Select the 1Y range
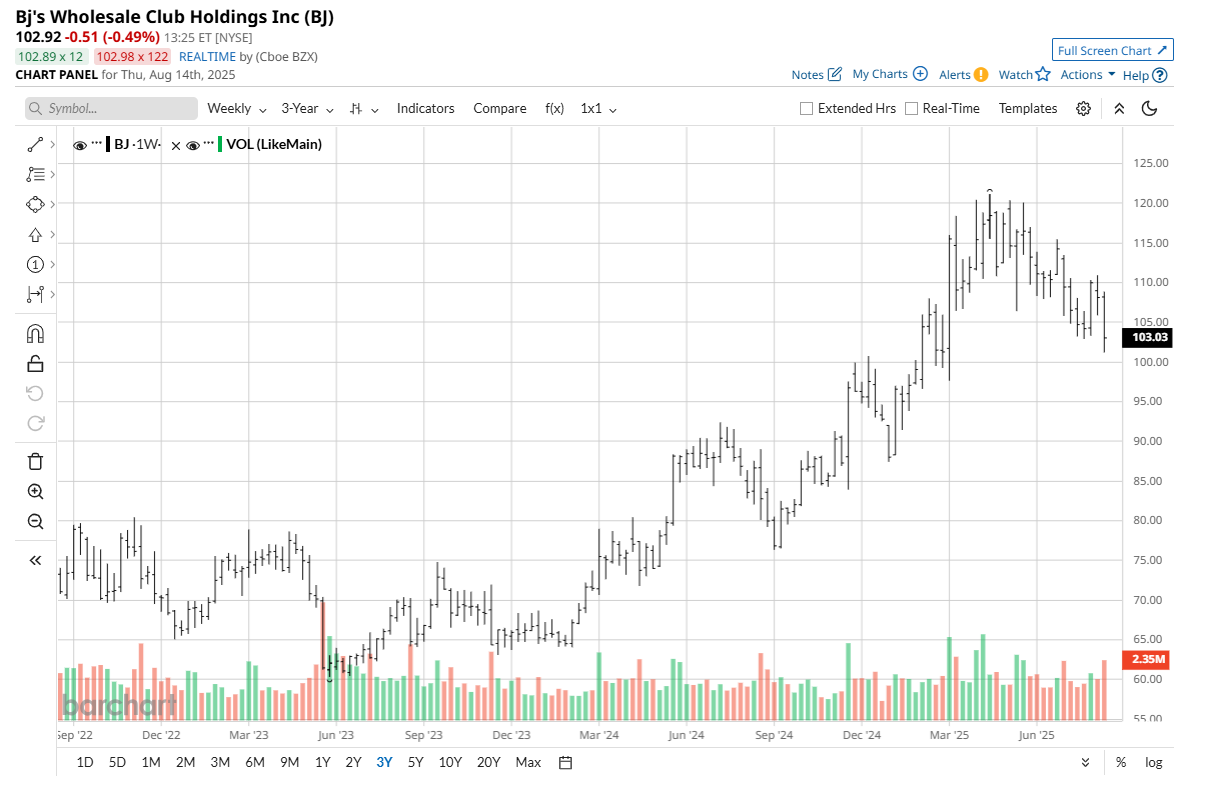1222x792 pixels. pyautogui.click(x=323, y=762)
